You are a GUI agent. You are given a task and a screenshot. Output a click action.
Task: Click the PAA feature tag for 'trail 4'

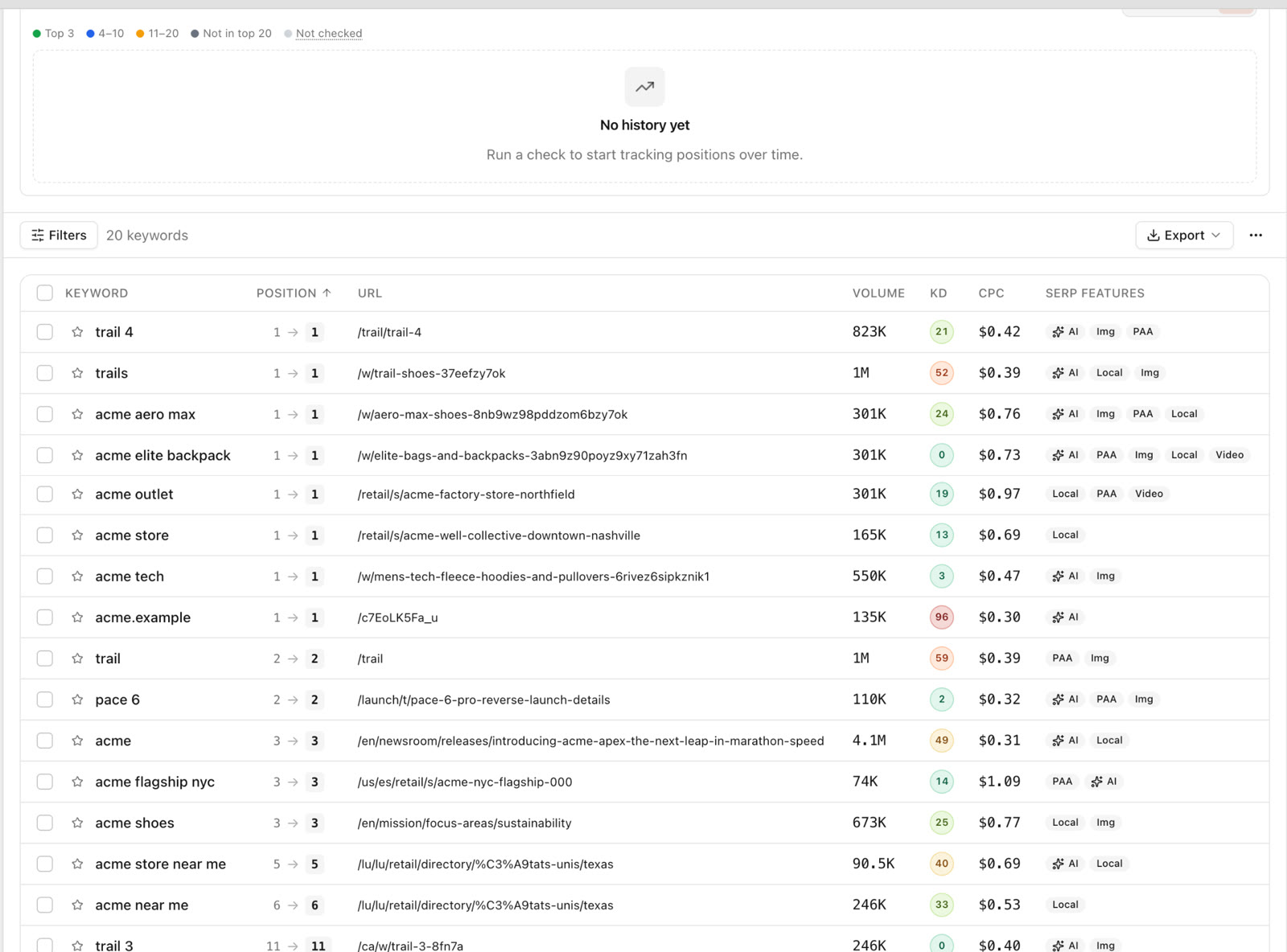coord(1143,332)
